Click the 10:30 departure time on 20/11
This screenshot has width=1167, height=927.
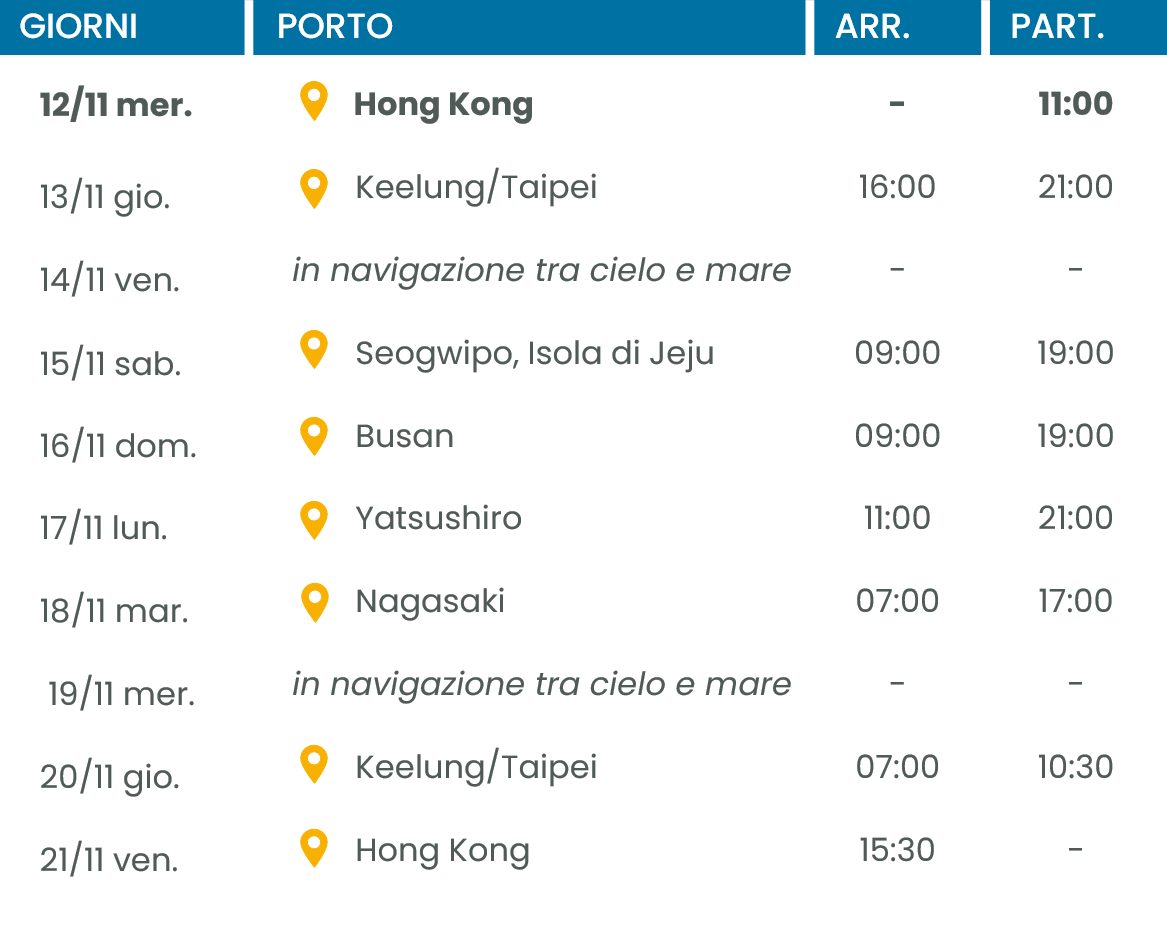click(1075, 767)
